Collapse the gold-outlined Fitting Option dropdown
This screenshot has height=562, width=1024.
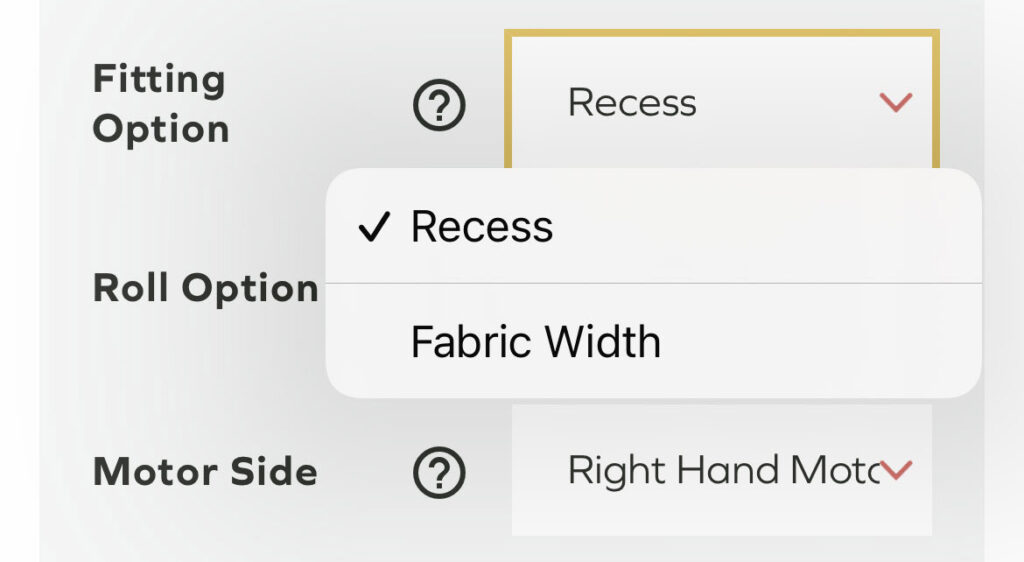click(720, 102)
